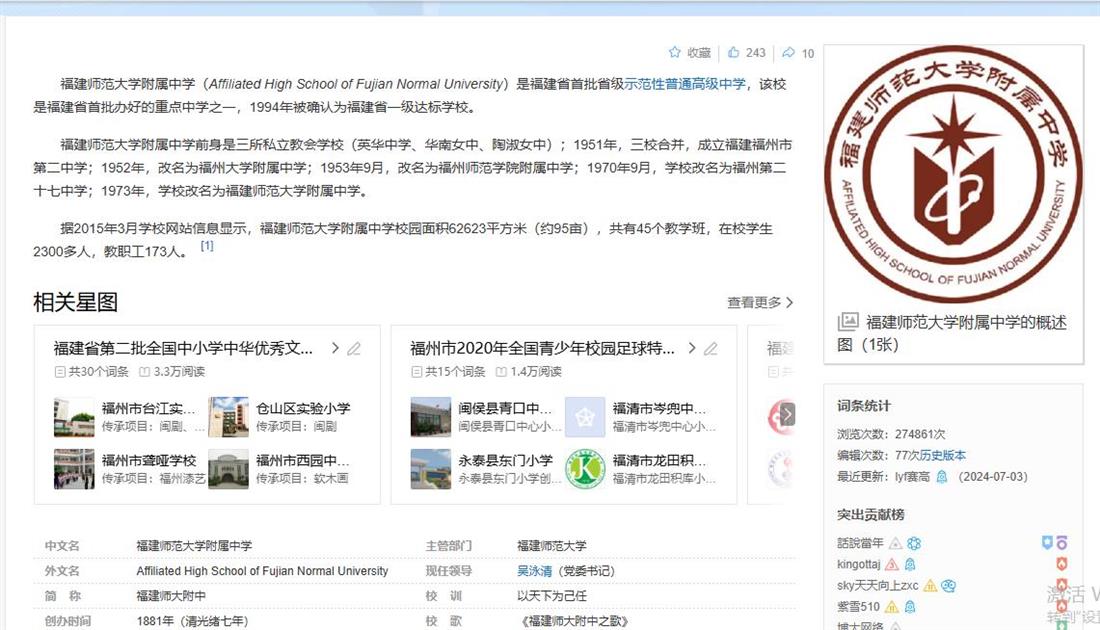Click the 福州市西园中 thumbnail image
Viewport: 1100px width, 630px height.
[x=229, y=469]
